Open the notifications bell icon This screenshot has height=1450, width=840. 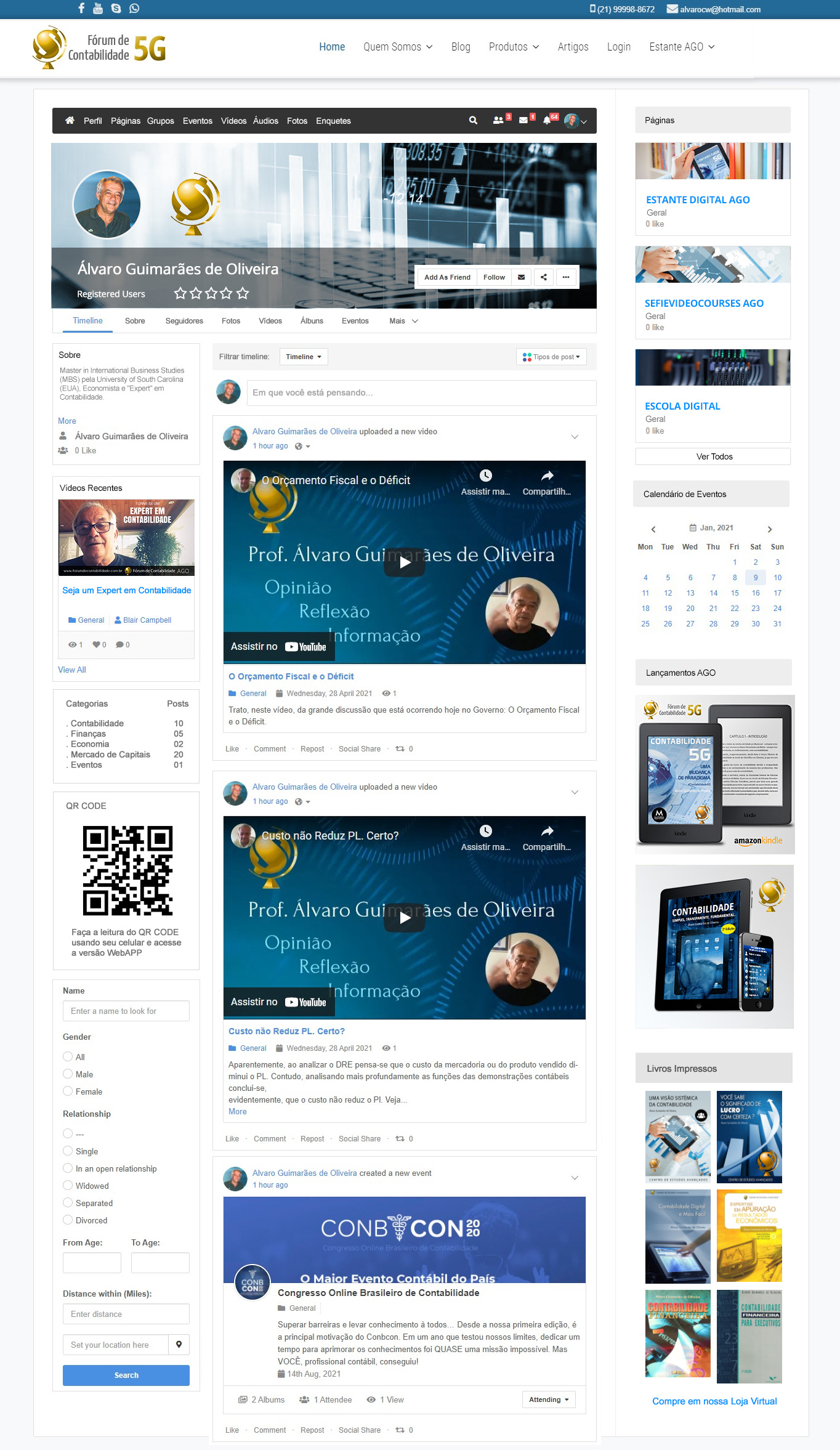click(x=546, y=121)
